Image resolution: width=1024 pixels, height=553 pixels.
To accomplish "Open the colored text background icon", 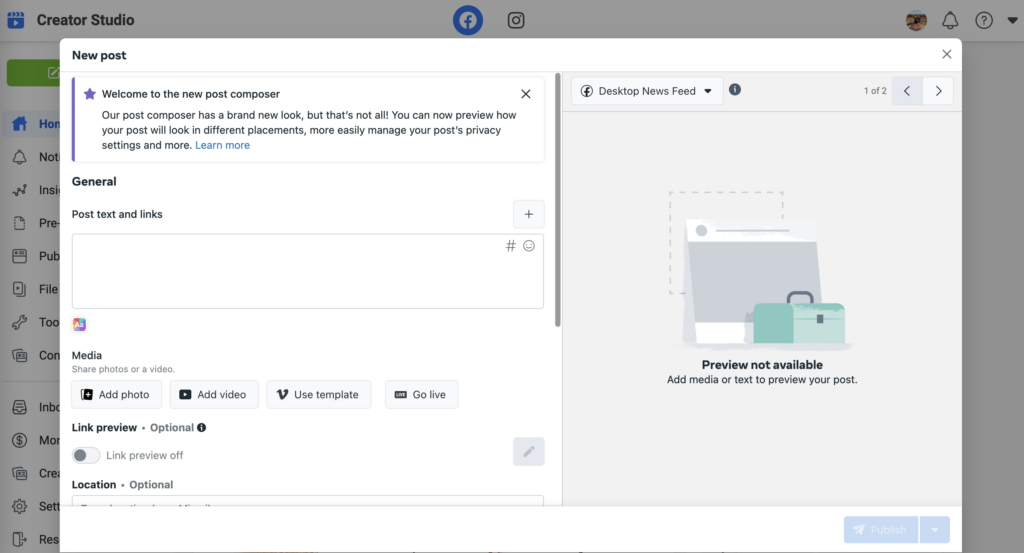I will click(79, 324).
